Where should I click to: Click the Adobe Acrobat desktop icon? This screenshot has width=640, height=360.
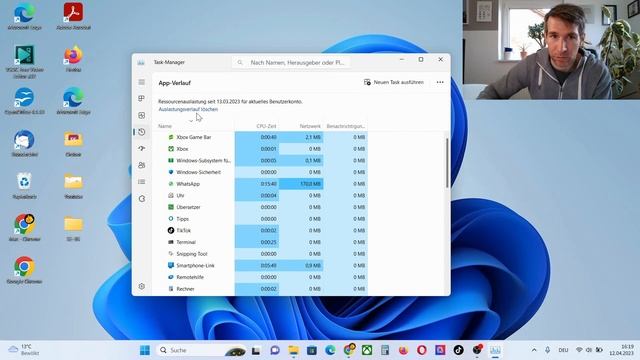(x=73, y=16)
